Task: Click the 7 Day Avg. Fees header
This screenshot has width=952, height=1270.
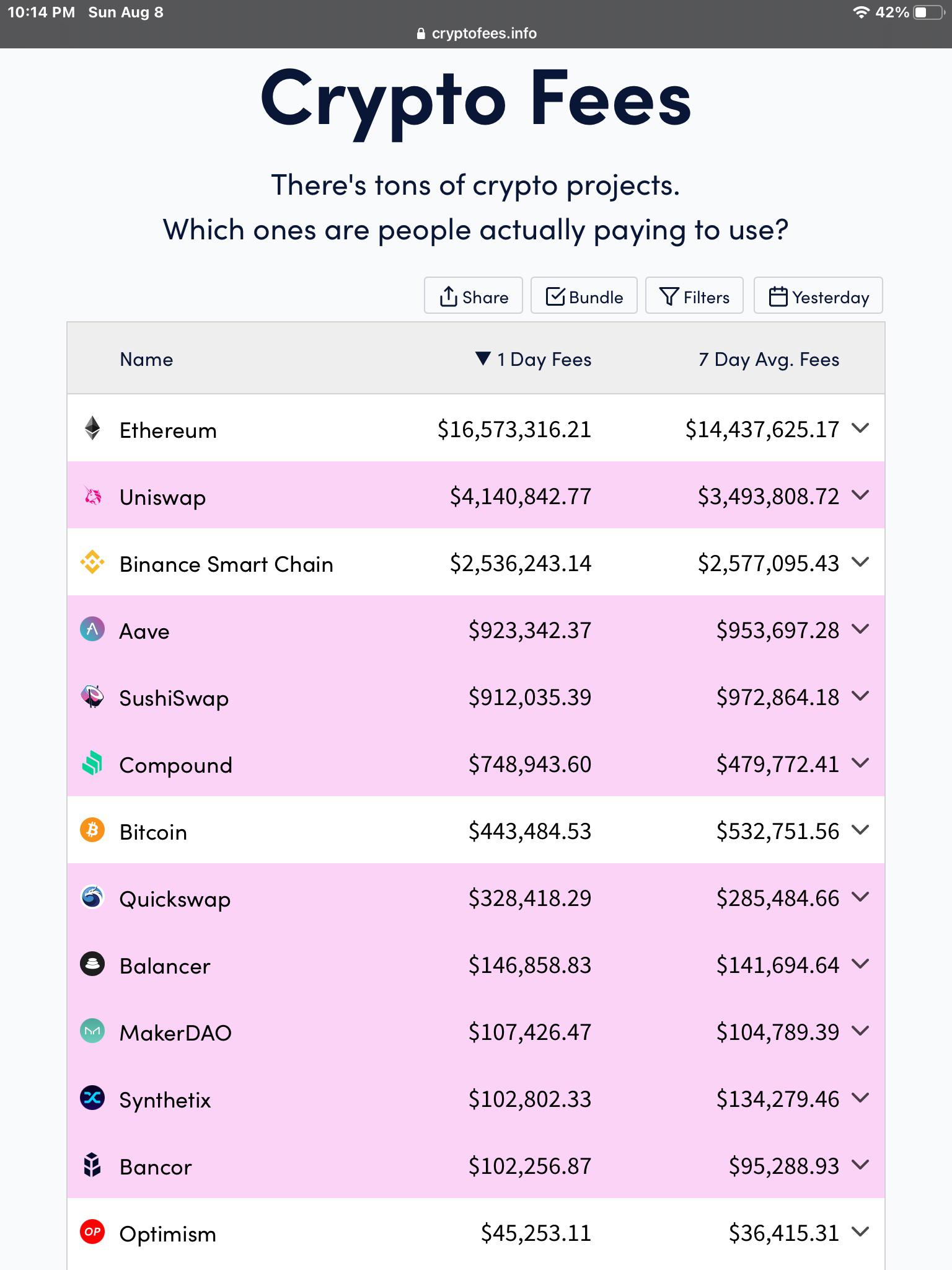Action: 769,359
